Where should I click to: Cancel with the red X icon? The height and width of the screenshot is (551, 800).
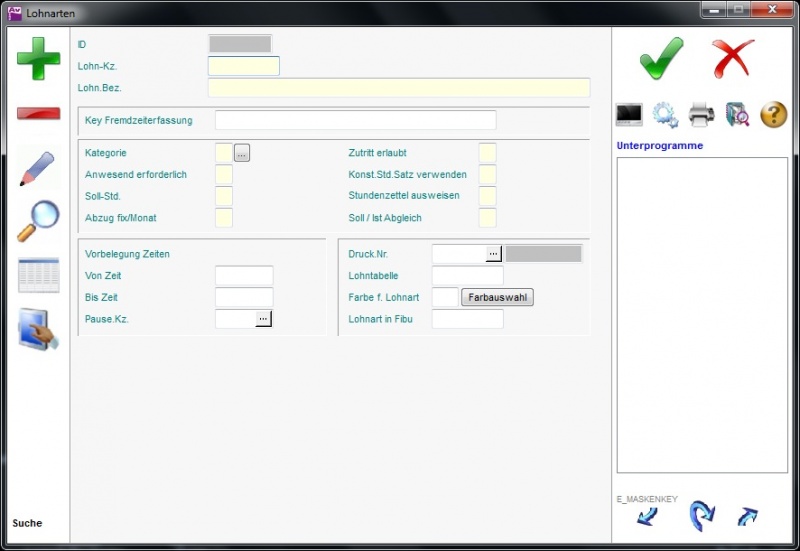[733, 59]
